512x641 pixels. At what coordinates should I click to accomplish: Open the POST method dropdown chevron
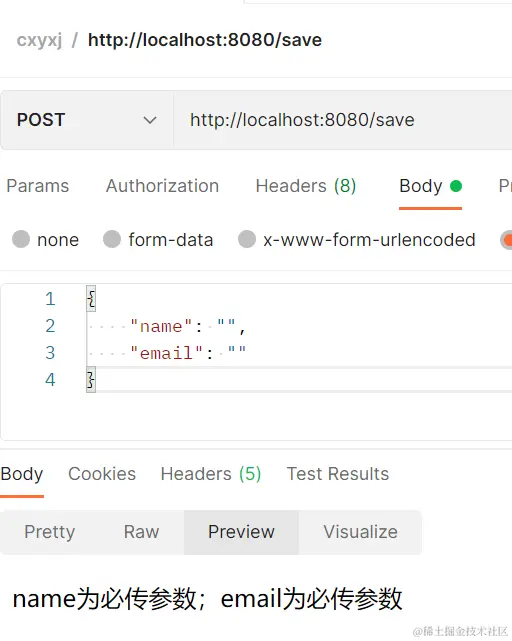(150, 120)
